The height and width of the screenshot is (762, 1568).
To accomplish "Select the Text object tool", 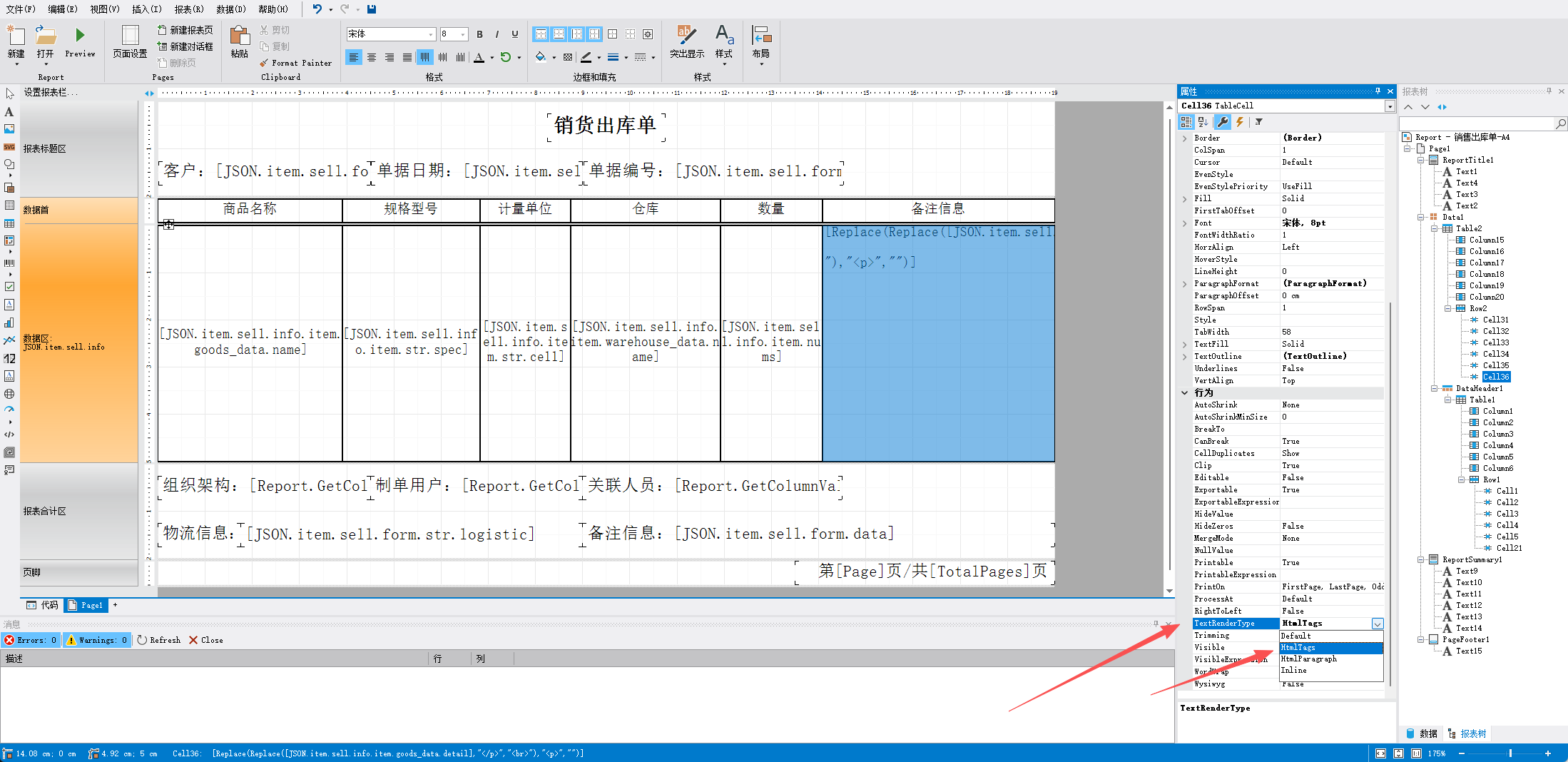I will point(9,112).
